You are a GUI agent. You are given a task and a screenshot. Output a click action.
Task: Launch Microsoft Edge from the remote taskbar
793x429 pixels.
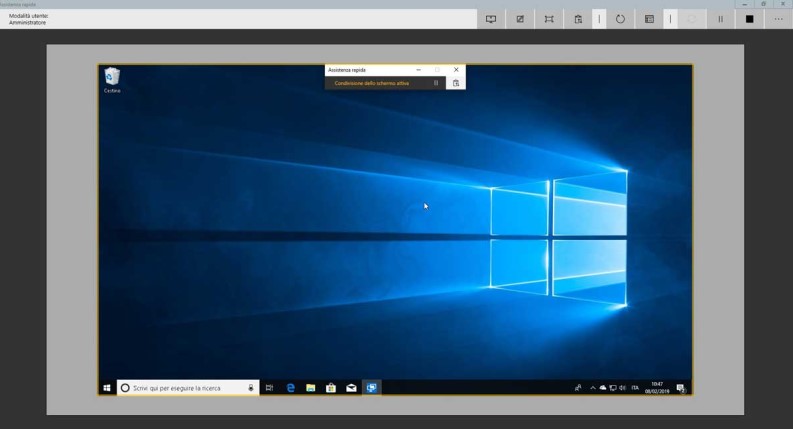(290, 388)
